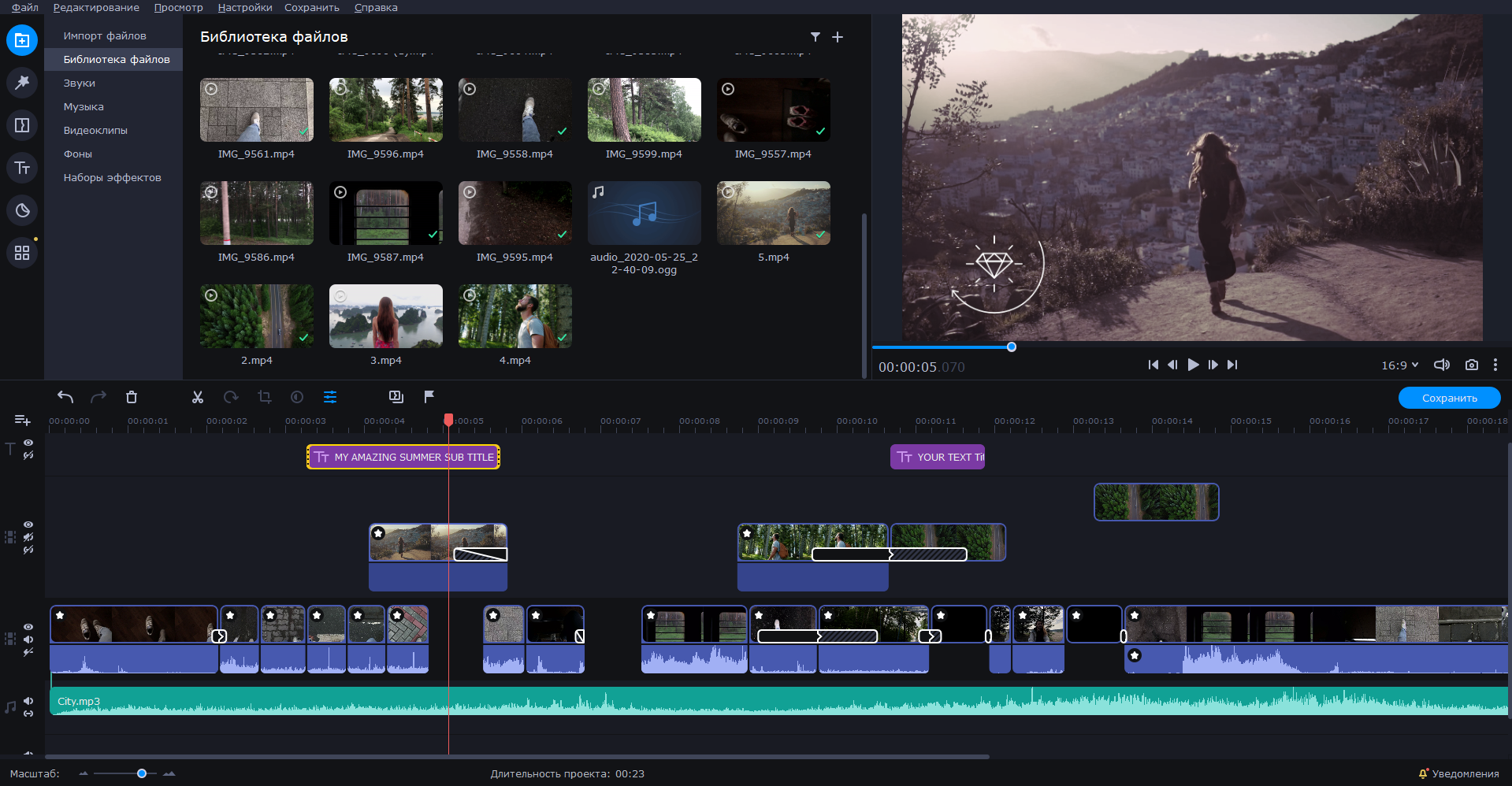Mute the City.mp3 audio track
This screenshot has height=786, width=1512.
coord(28,700)
